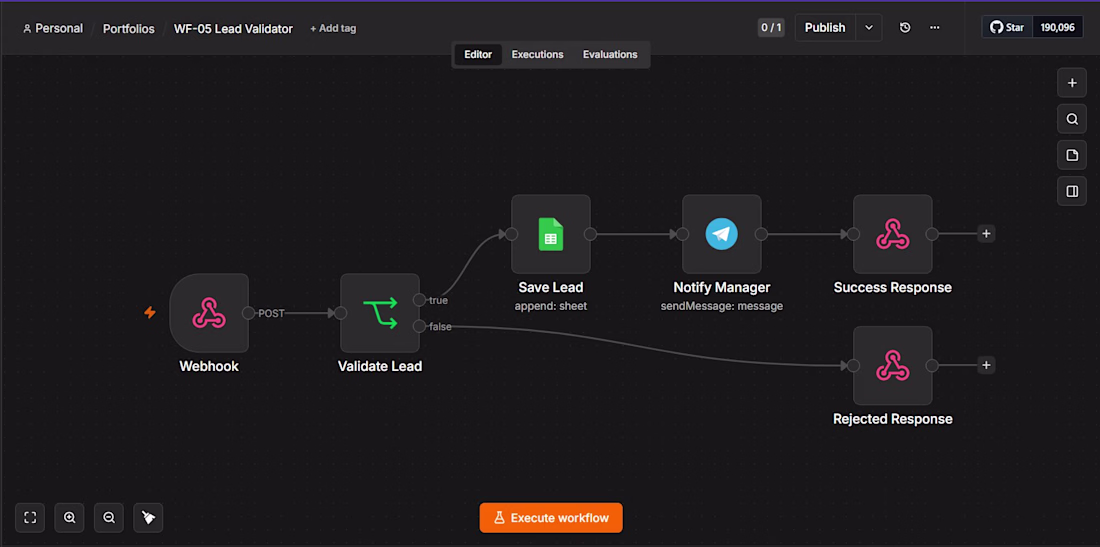Add node after Rejected Response
Viewport: 1100px width, 547px height.
point(986,365)
